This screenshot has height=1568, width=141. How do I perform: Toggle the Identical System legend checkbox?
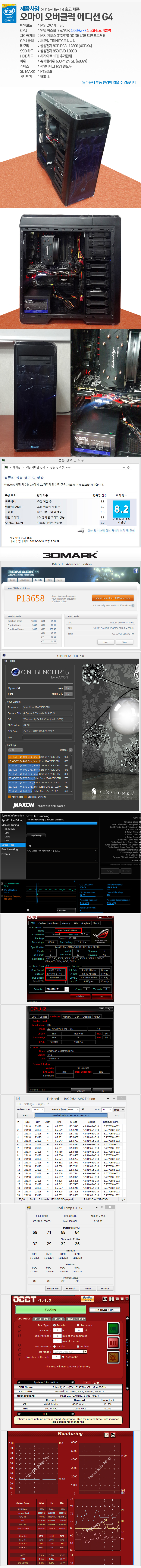click(x=26, y=797)
